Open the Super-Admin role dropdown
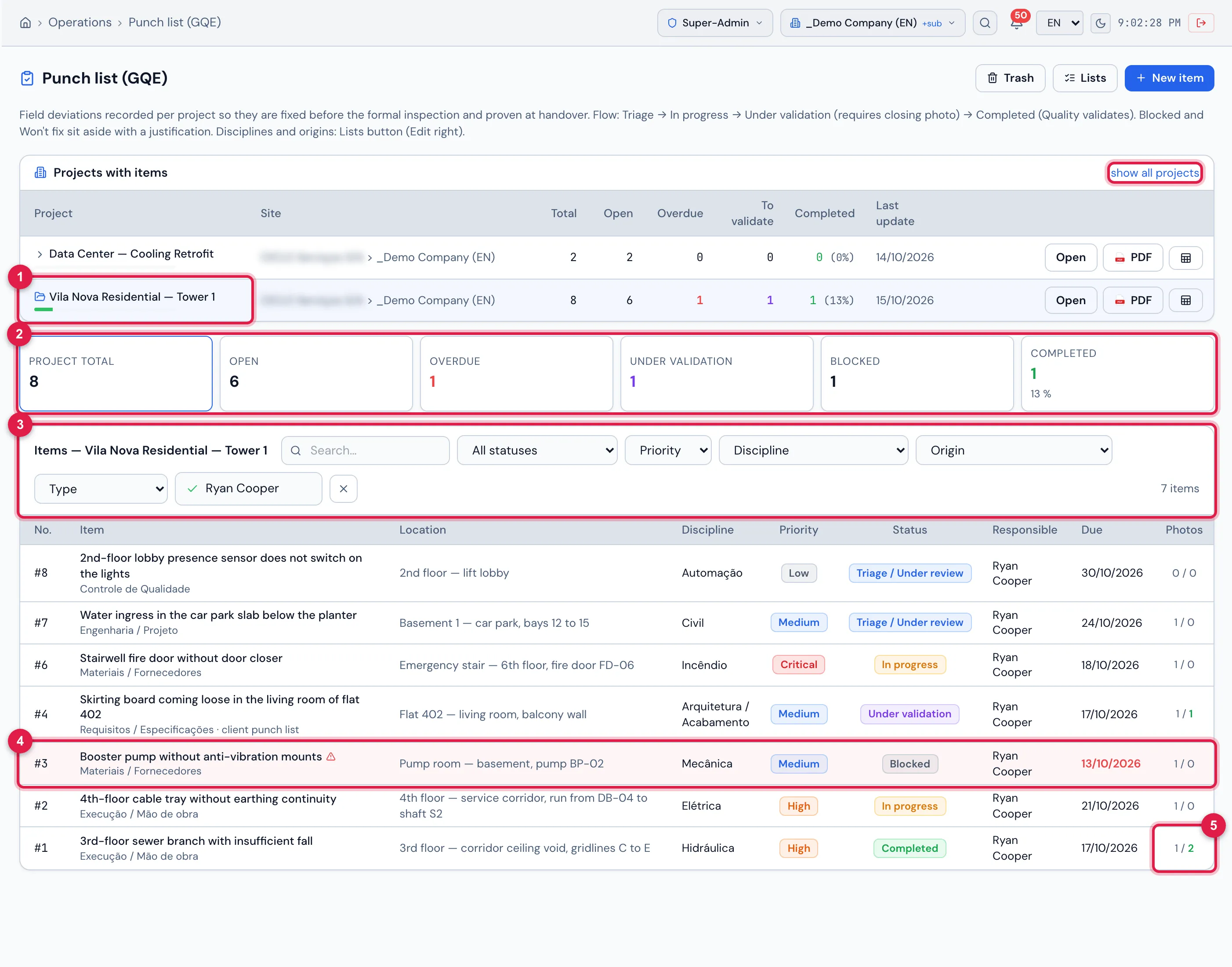Image resolution: width=1232 pixels, height=967 pixels. (715, 23)
